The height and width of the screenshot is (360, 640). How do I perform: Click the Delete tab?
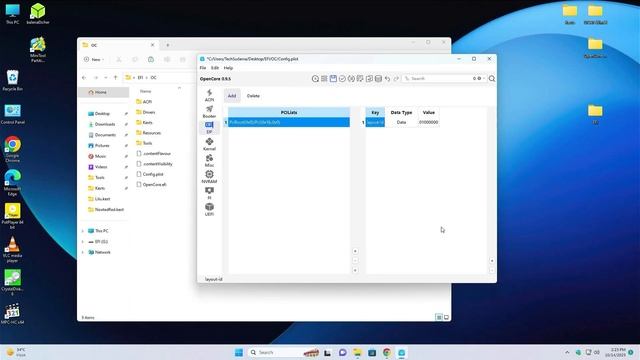point(253,96)
